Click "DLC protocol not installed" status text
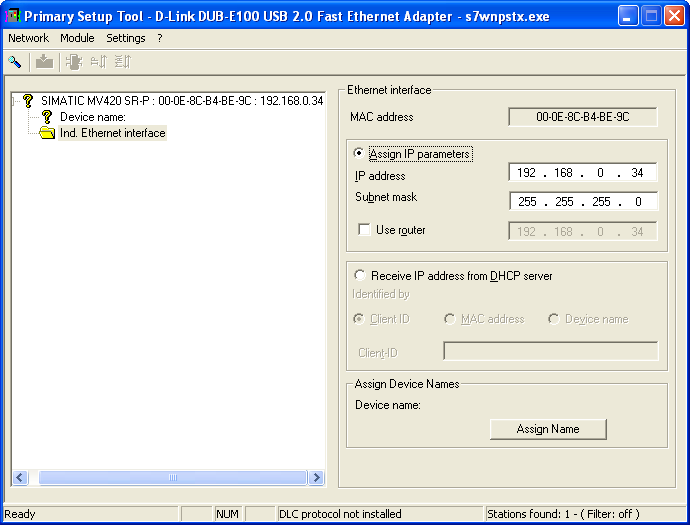 340,514
